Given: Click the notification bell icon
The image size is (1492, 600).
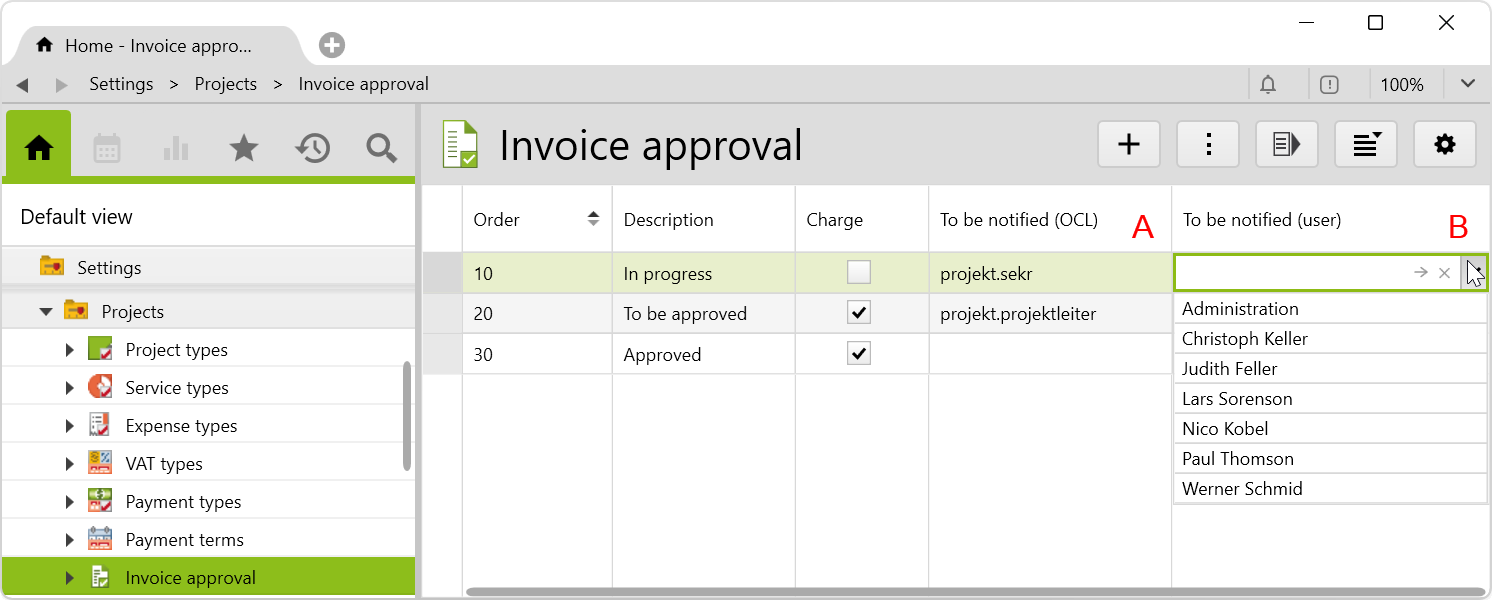Looking at the screenshot, I should pos(1268,85).
